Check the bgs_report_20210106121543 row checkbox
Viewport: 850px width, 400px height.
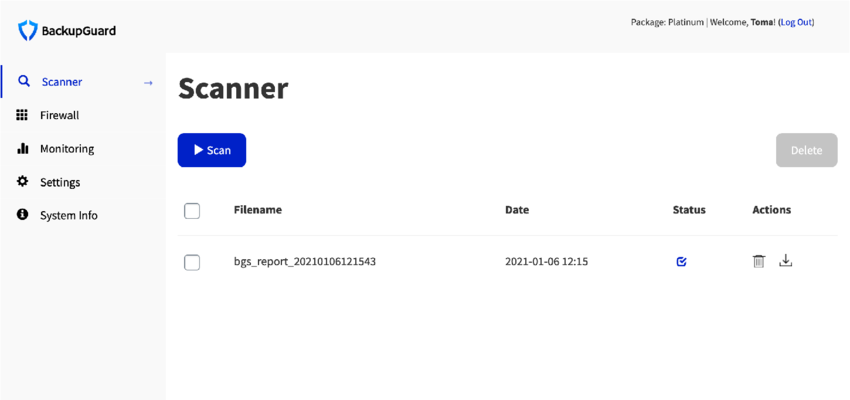192,262
